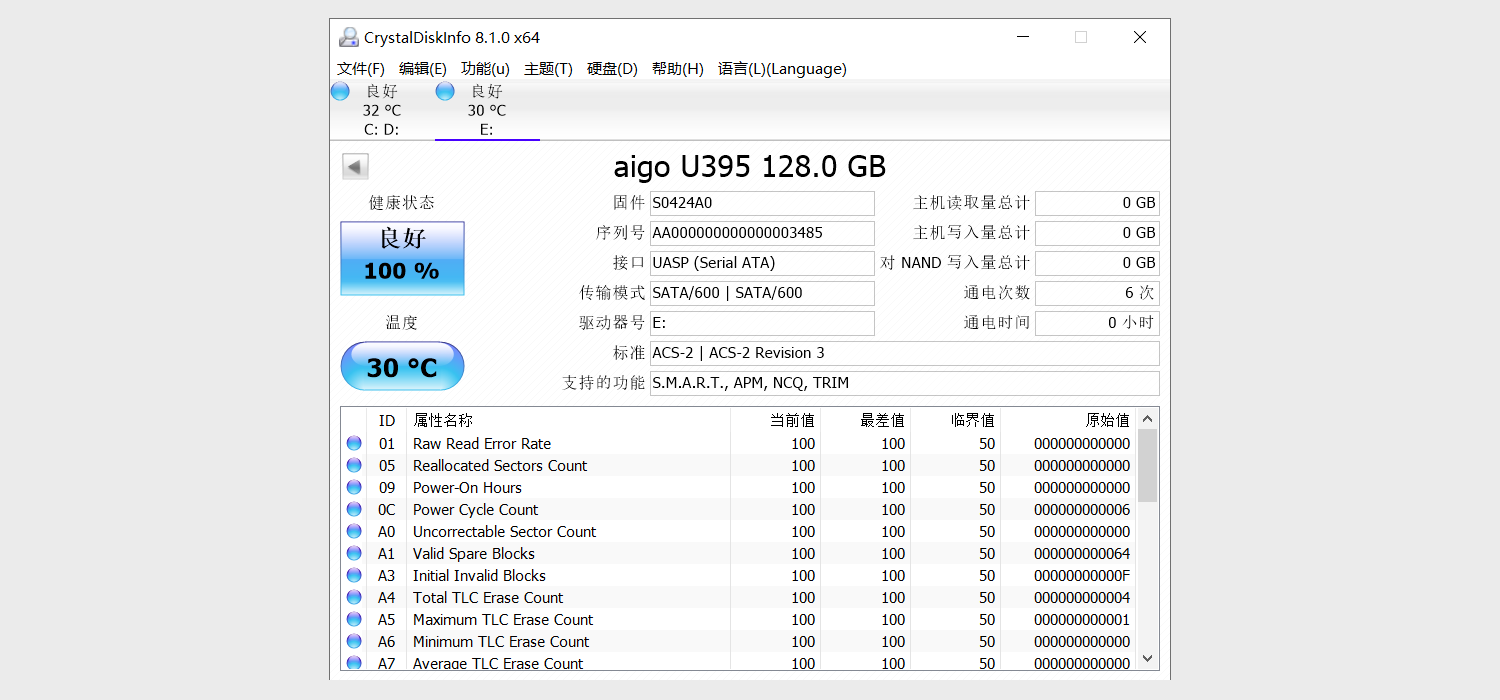1500x700 pixels.
Task: Click the drive letter field E:
Action: tap(762, 323)
